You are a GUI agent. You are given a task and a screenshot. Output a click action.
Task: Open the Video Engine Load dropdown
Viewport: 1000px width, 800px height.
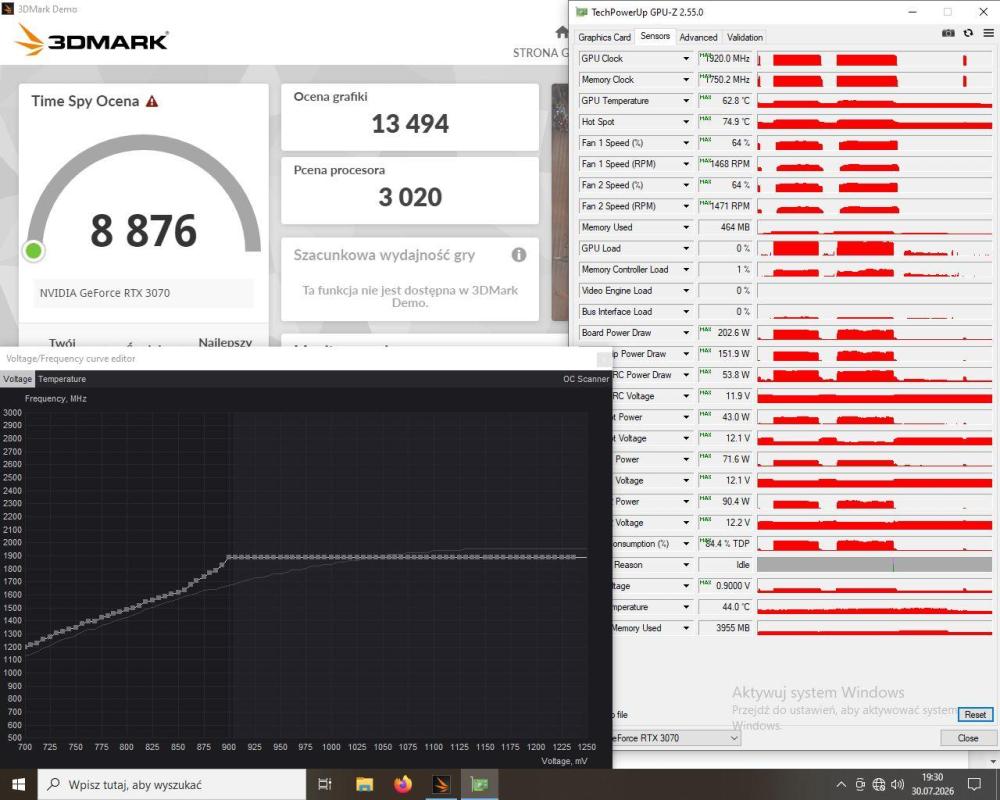(x=686, y=290)
